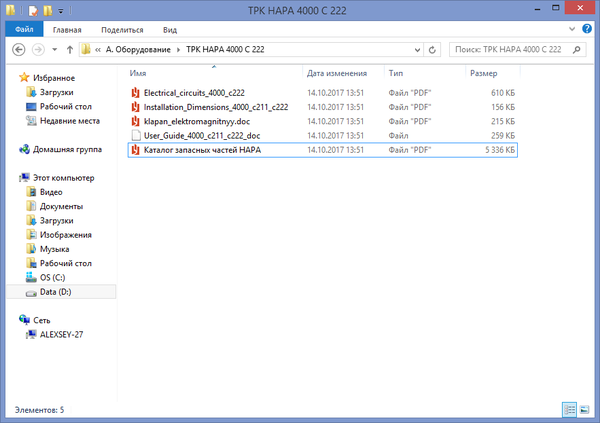Viewport: 600px width, 423px height.
Task: Click the 610 КБ size value
Action: click(x=503, y=93)
